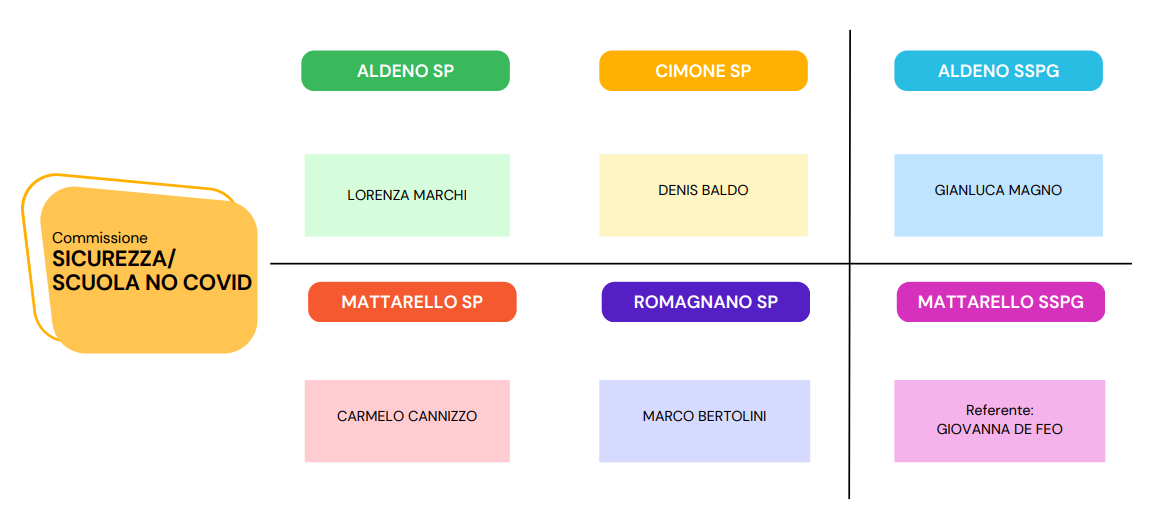This screenshot has height=530, width=1172.
Task: Select the magenta MATTARELLO SSPG label
Action: tap(1001, 302)
